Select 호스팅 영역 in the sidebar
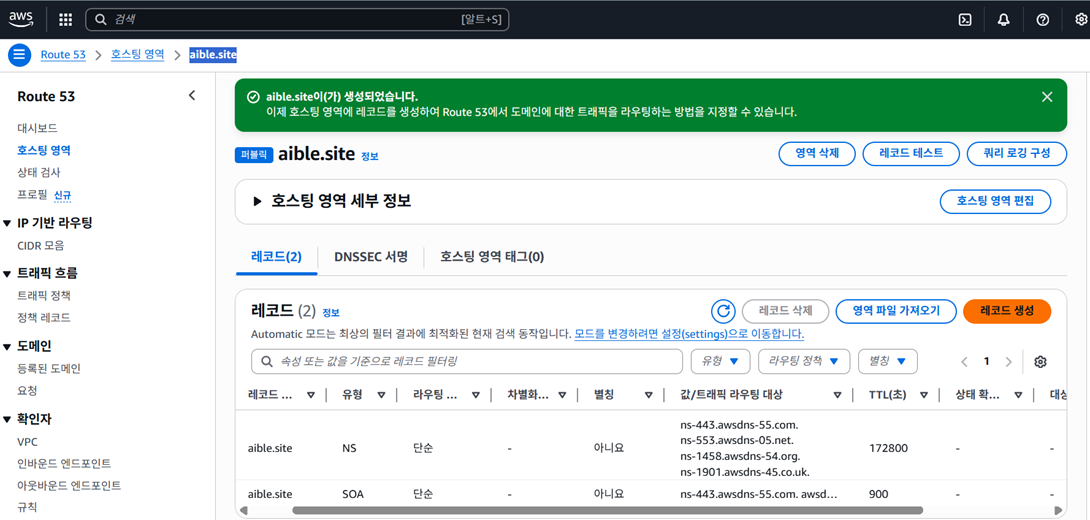 [44, 149]
